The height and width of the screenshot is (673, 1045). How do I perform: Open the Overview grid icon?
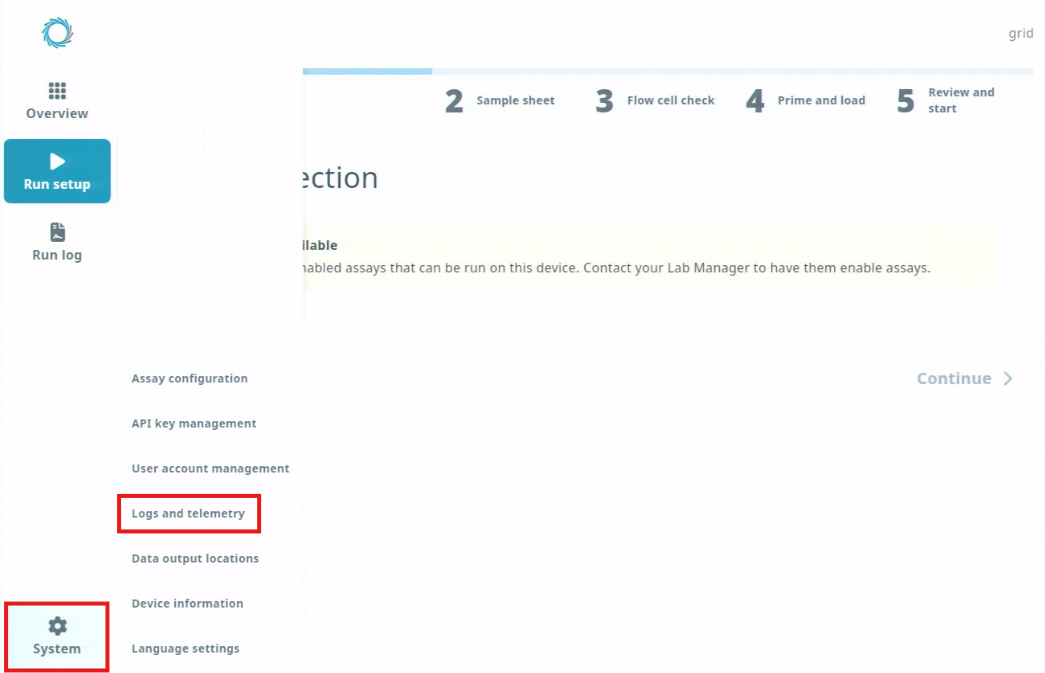(57, 91)
